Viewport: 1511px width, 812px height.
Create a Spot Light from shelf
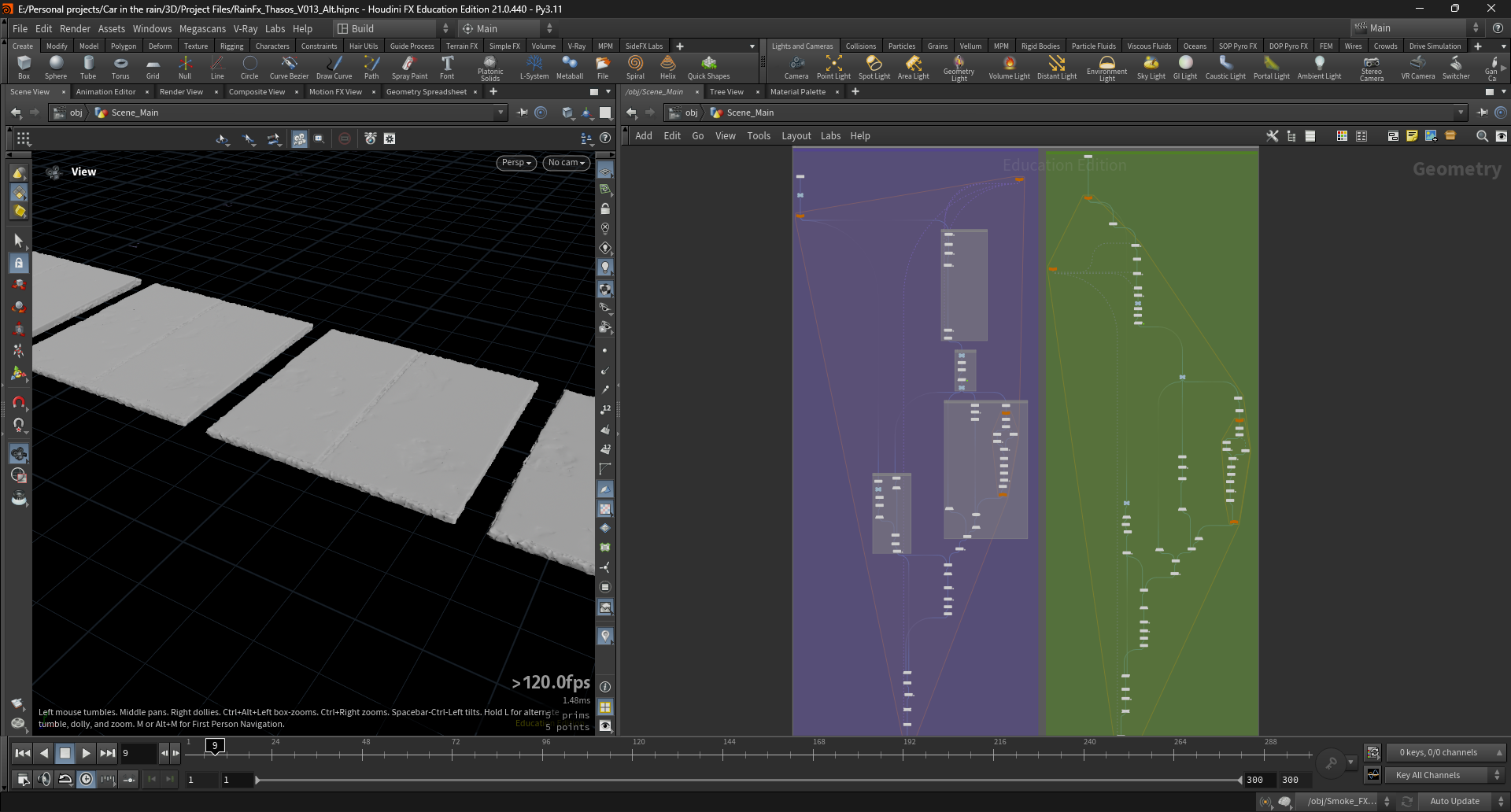[874, 67]
